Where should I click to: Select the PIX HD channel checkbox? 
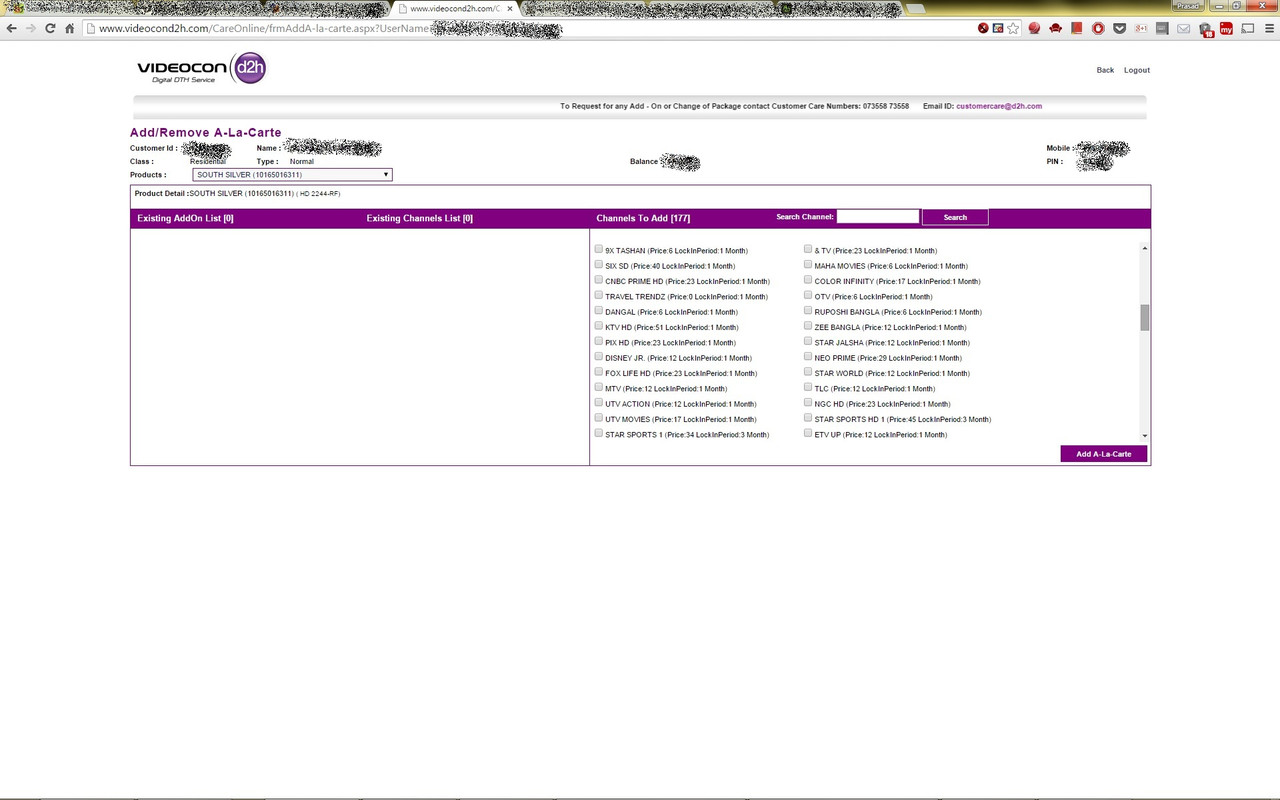point(599,341)
